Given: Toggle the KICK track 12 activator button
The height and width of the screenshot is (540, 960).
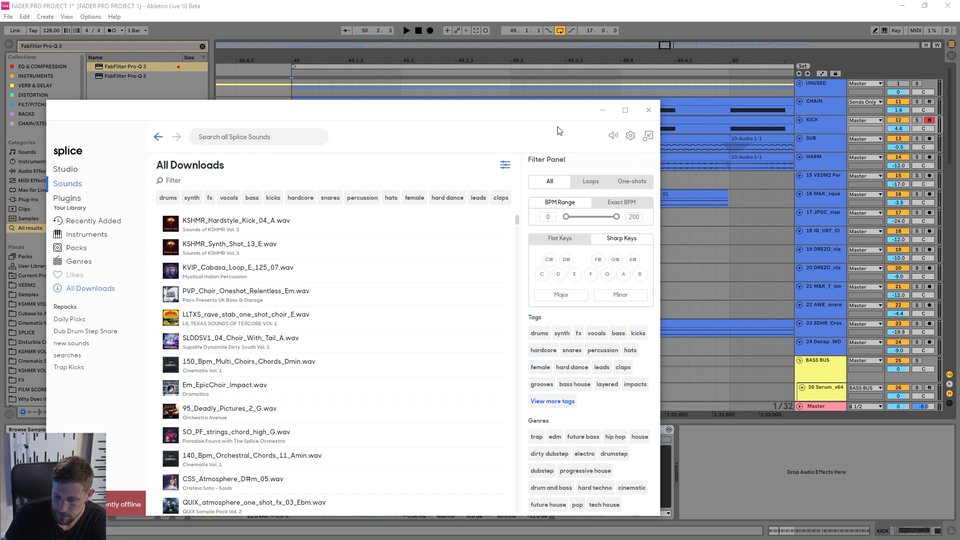Looking at the screenshot, I should pyautogui.click(x=898, y=121).
